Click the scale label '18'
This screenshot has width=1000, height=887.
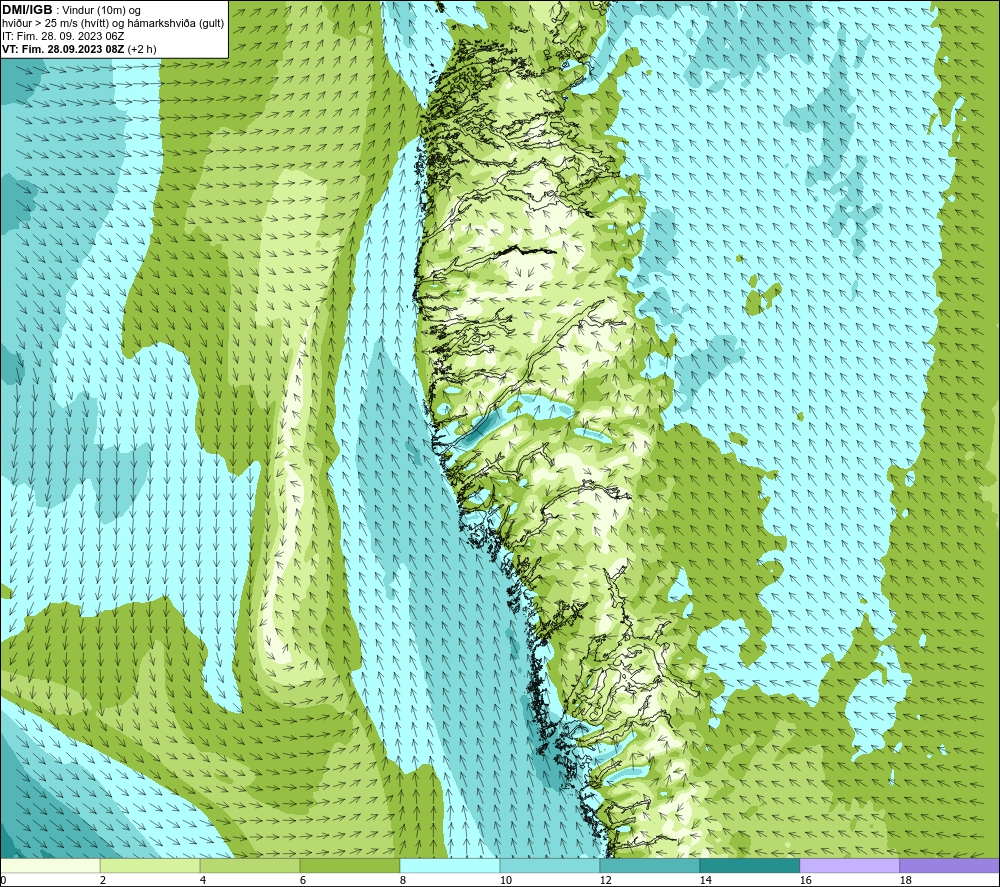[905, 881]
